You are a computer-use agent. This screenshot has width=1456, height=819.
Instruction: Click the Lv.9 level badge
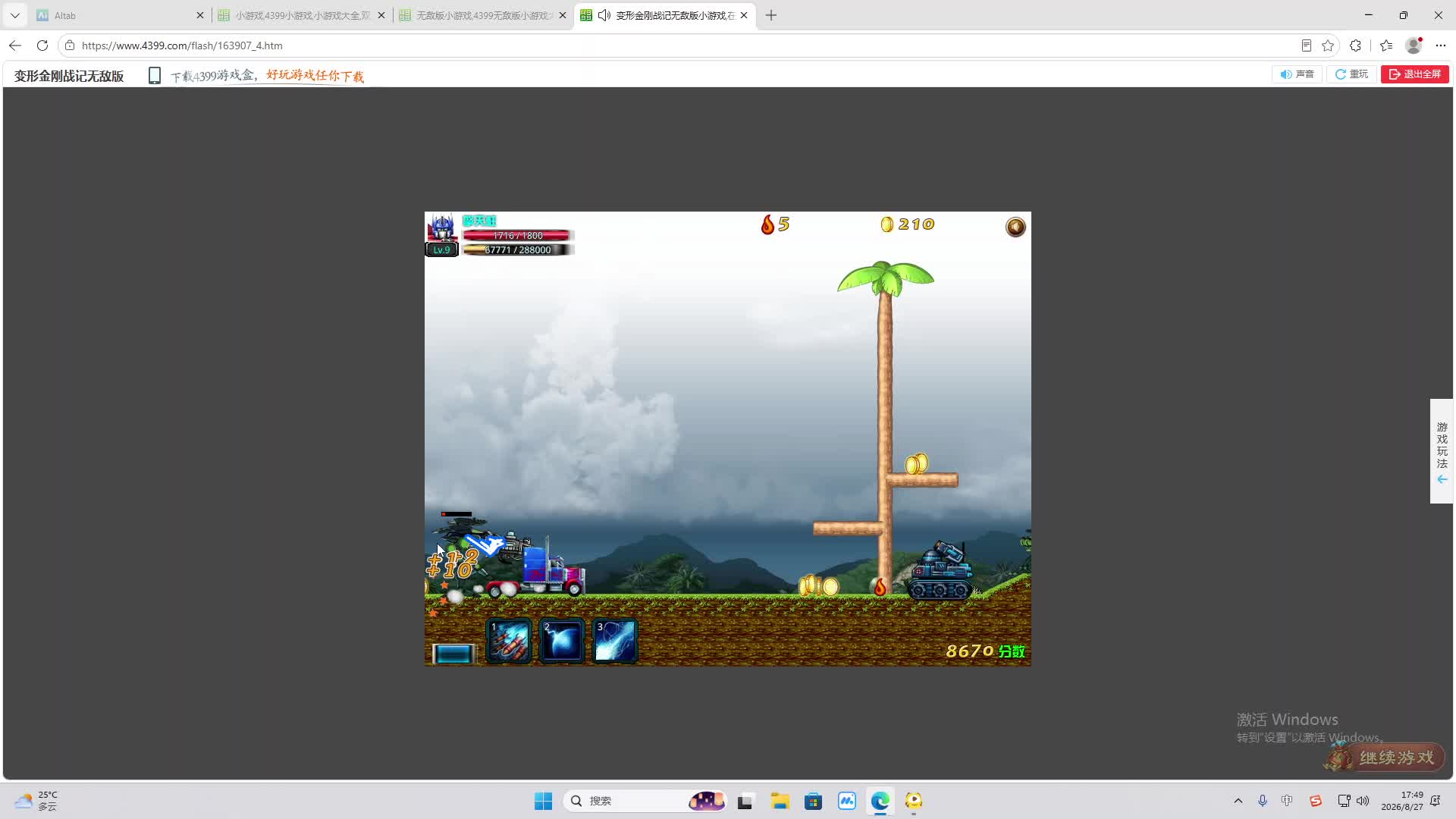click(441, 249)
